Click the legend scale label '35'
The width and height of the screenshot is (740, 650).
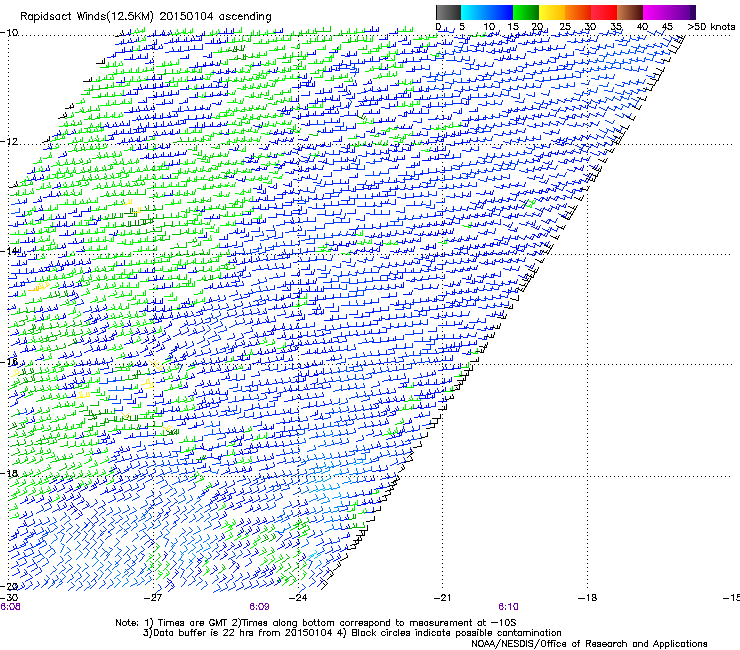[616, 27]
